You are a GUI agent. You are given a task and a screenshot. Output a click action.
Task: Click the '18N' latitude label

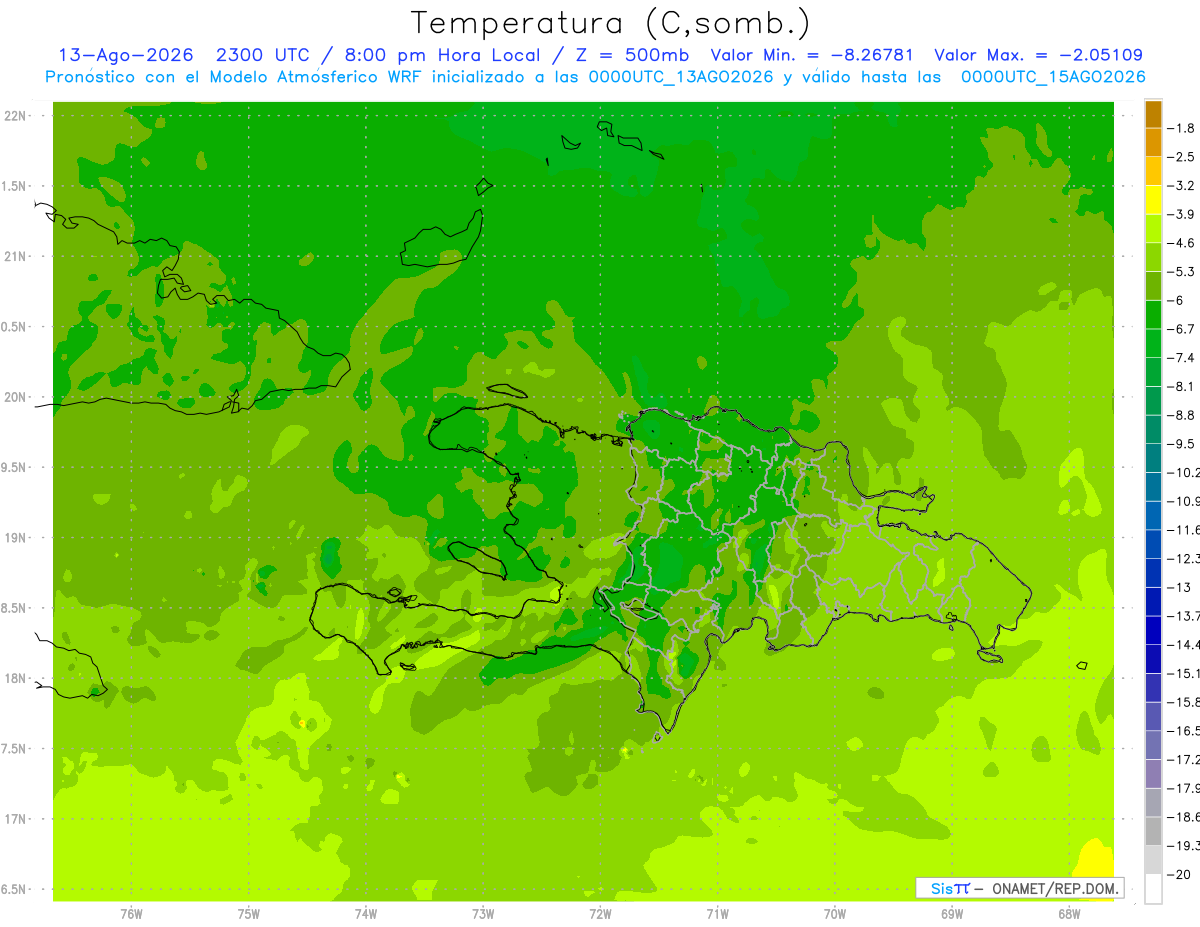[x=15, y=678]
